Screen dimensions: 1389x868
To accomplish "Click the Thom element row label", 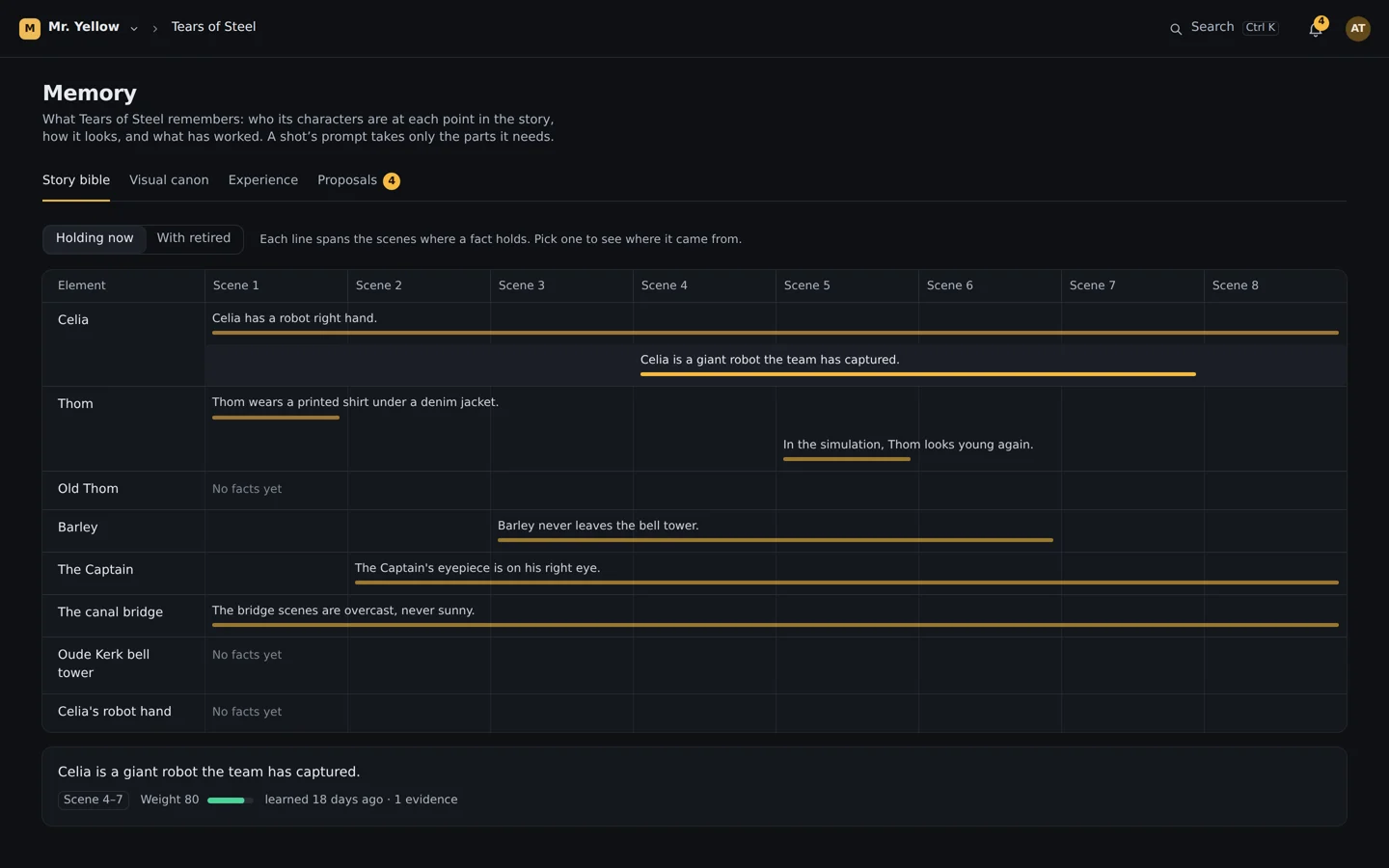I will (75, 404).
